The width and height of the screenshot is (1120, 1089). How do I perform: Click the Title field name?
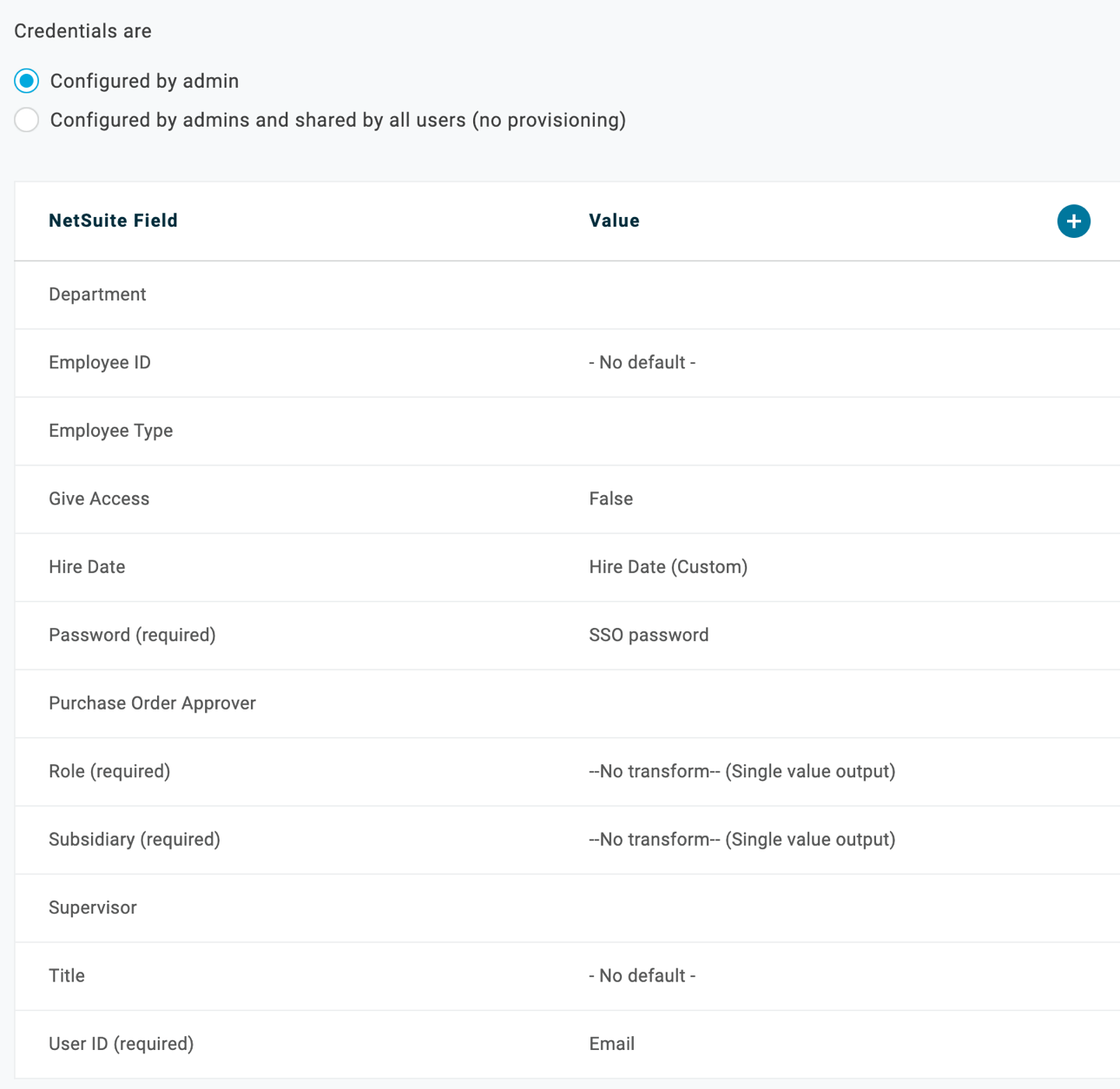click(x=67, y=976)
